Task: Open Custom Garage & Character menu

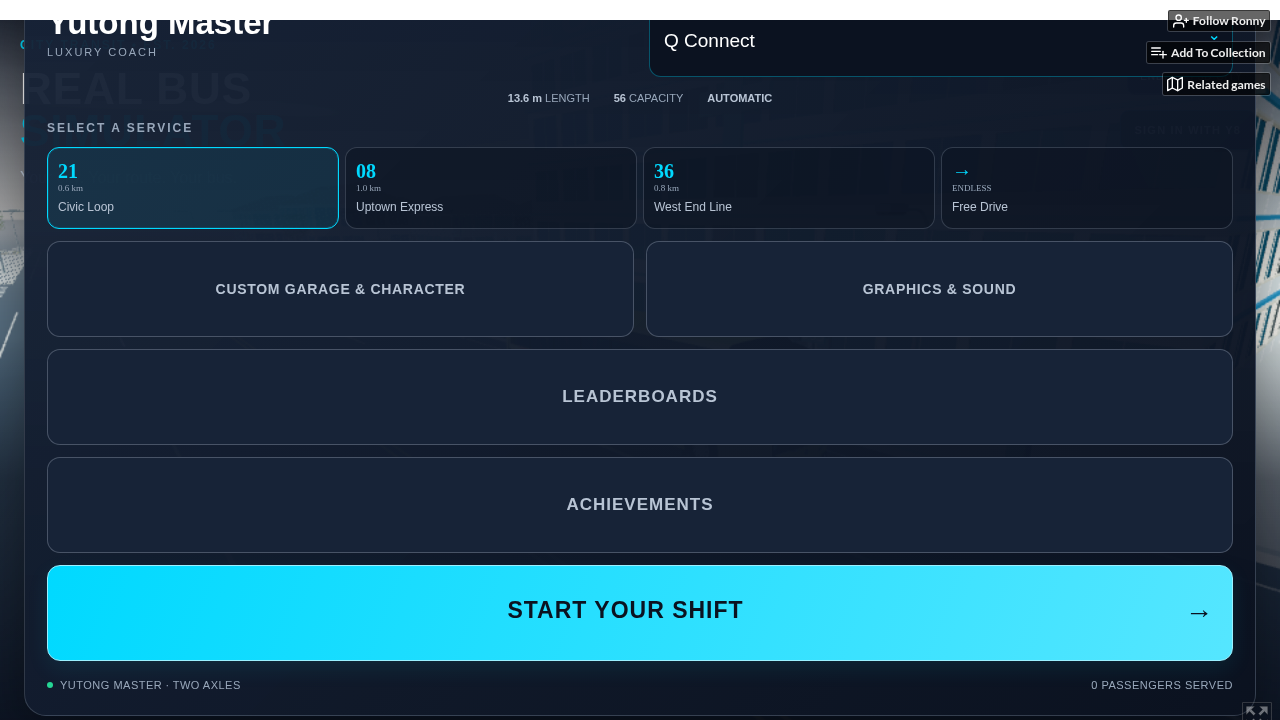Action: (x=340, y=289)
